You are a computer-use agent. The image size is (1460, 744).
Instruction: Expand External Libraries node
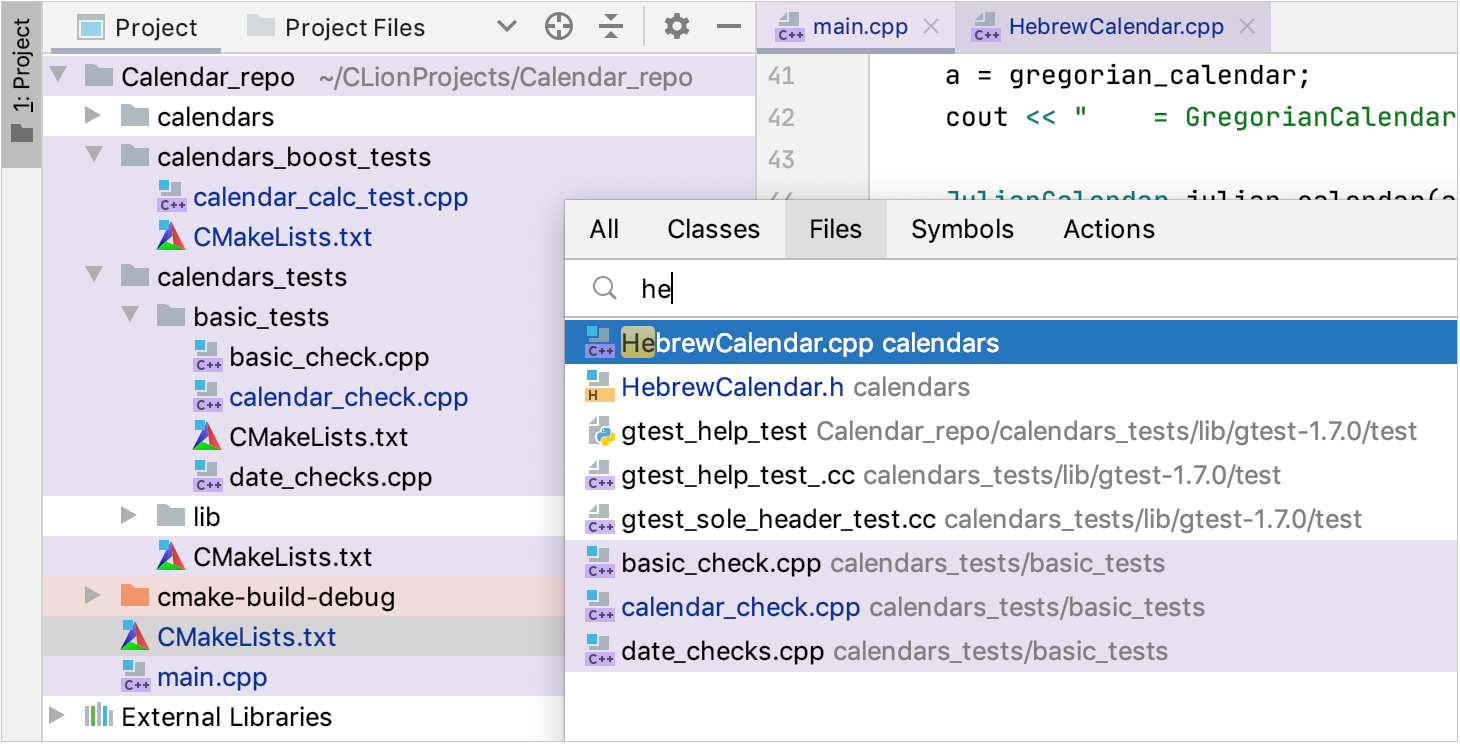(x=57, y=716)
